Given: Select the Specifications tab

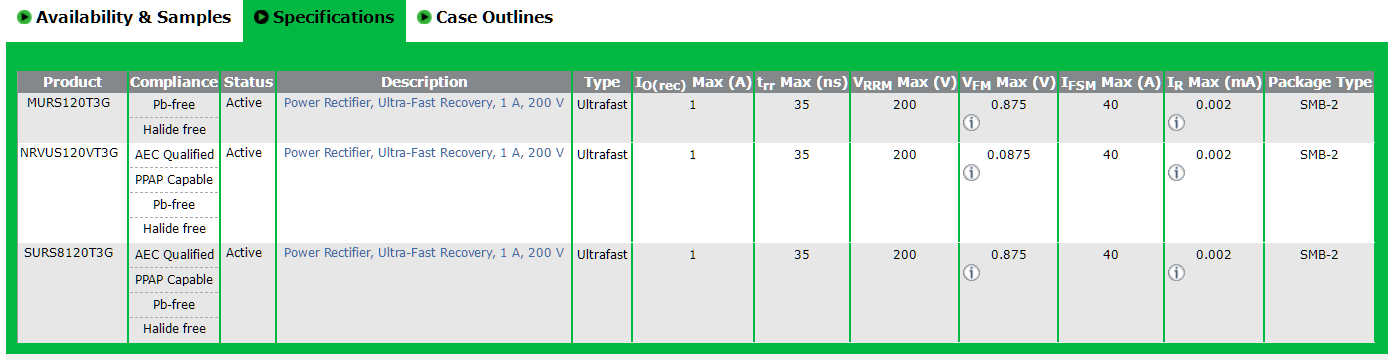Looking at the screenshot, I should tap(324, 18).
